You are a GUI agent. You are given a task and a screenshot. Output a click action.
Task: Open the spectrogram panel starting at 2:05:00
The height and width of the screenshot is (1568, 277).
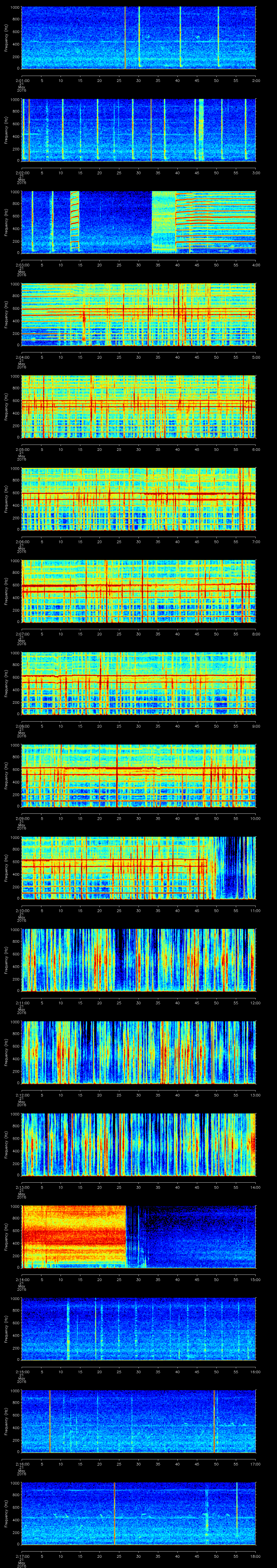click(139, 407)
